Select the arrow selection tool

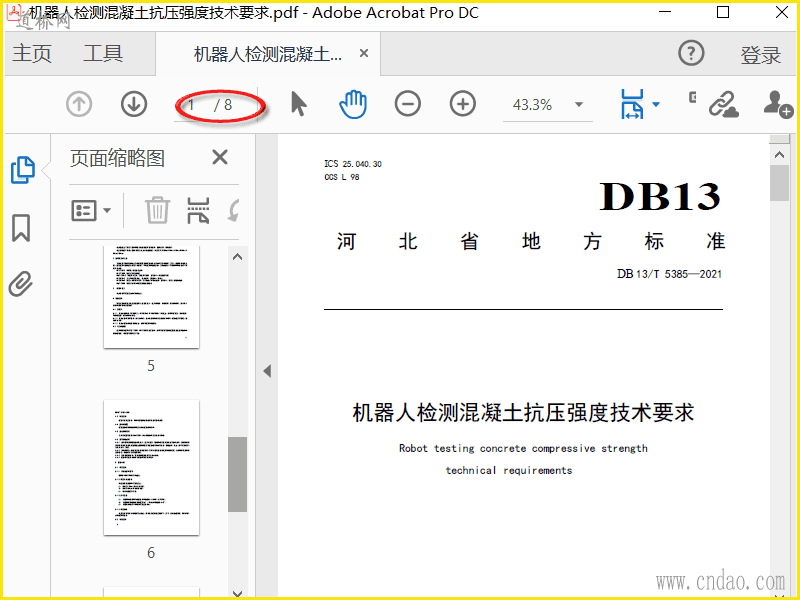298,104
